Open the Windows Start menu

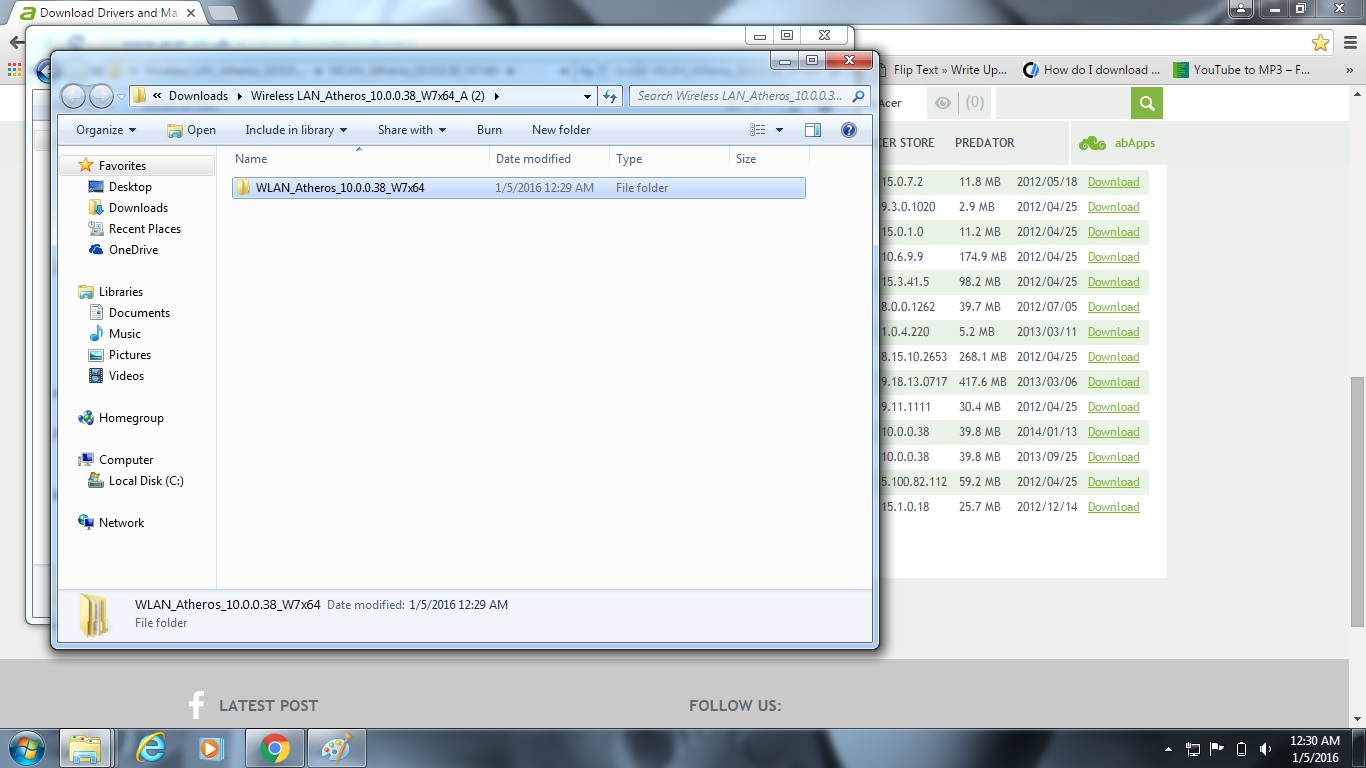(x=25, y=748)
